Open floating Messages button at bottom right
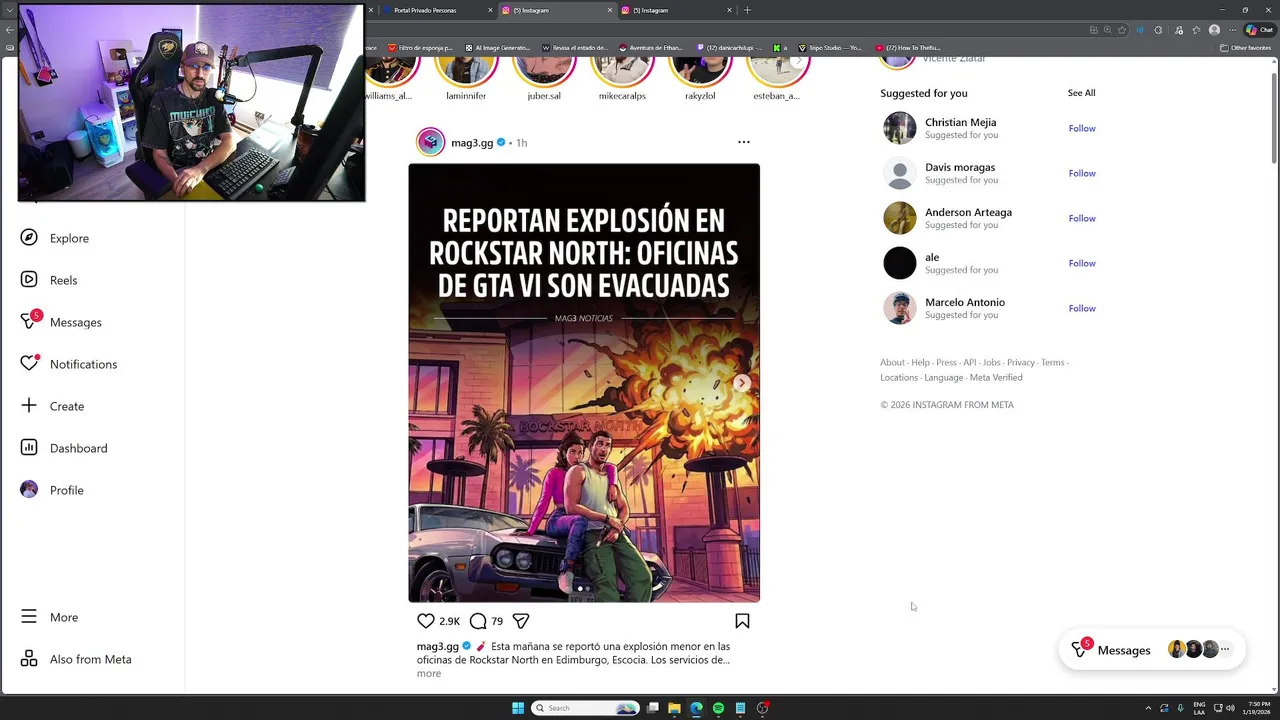 (x=1152, y=650)
